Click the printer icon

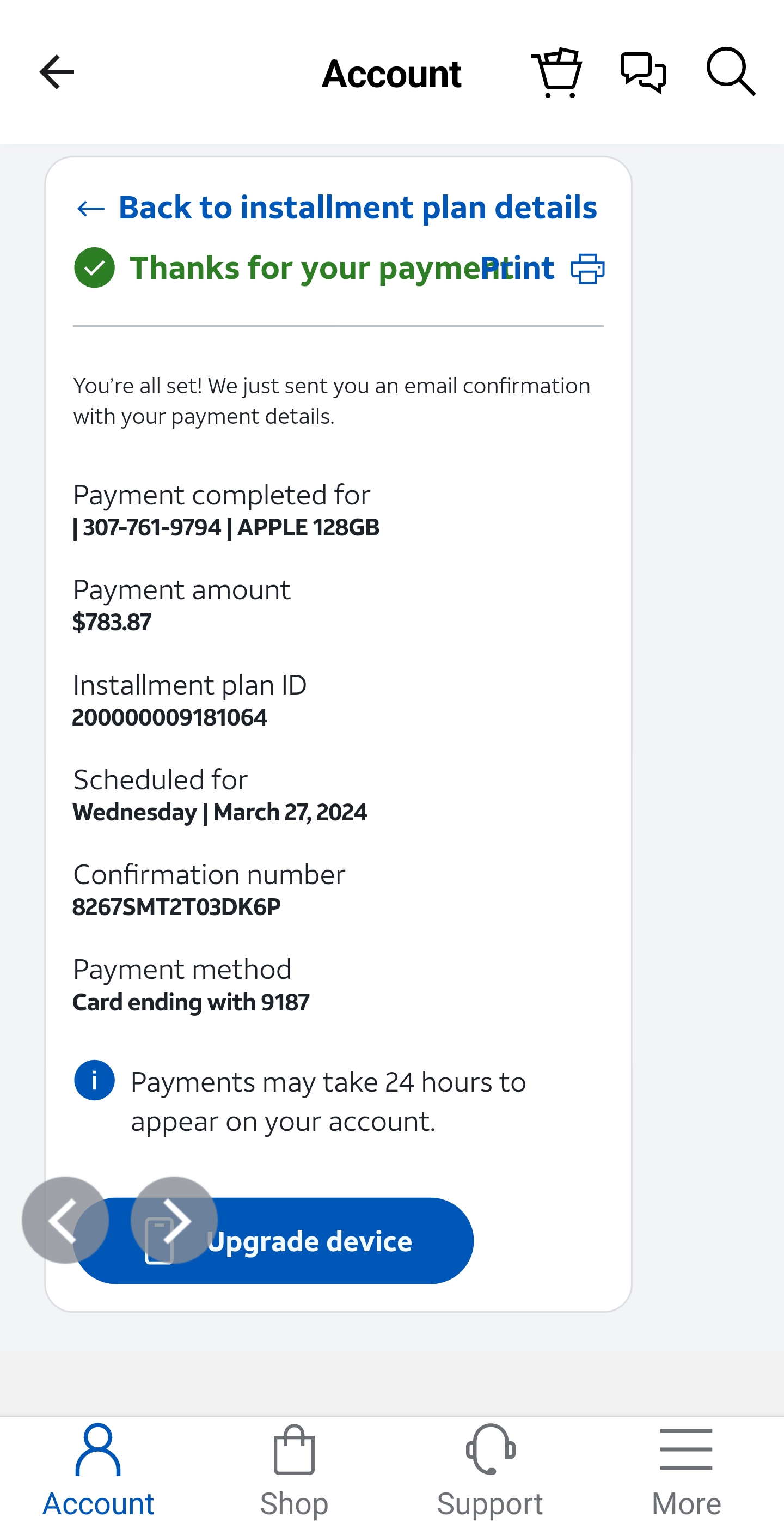click(587, 269)
